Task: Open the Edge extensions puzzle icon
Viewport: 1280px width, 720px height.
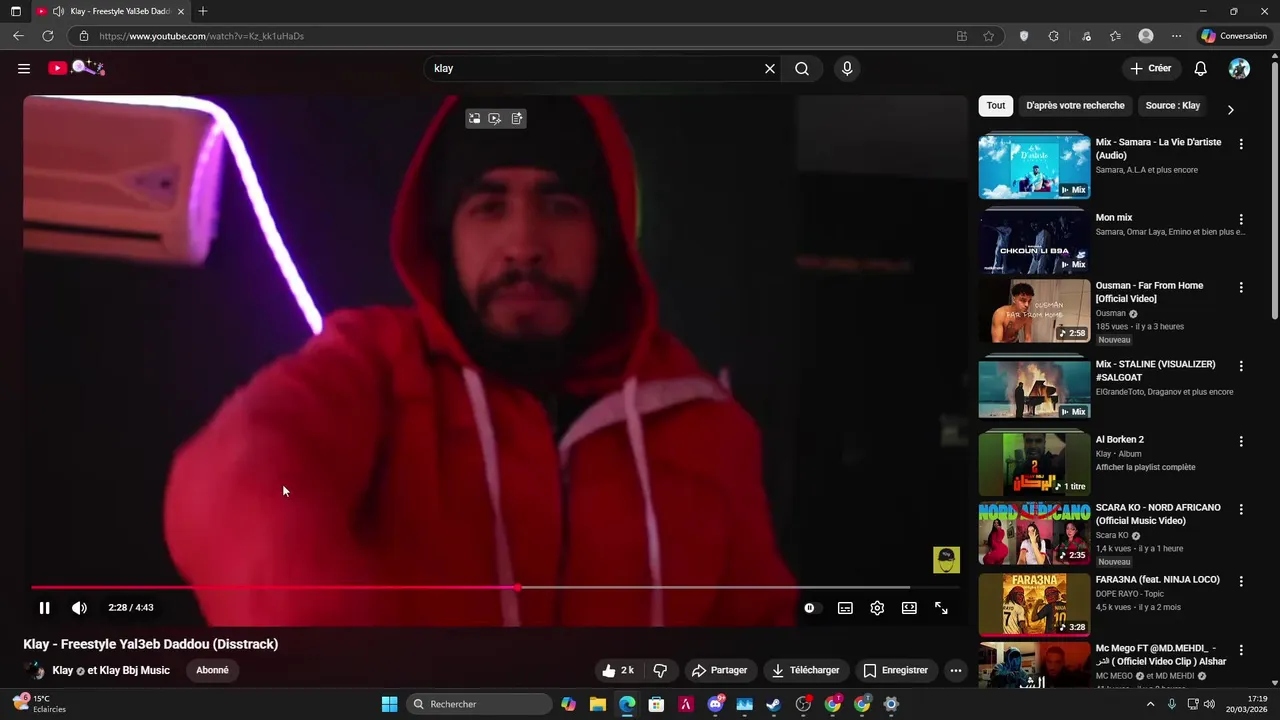Action: pyautogui.click(x=1053, y=36)
